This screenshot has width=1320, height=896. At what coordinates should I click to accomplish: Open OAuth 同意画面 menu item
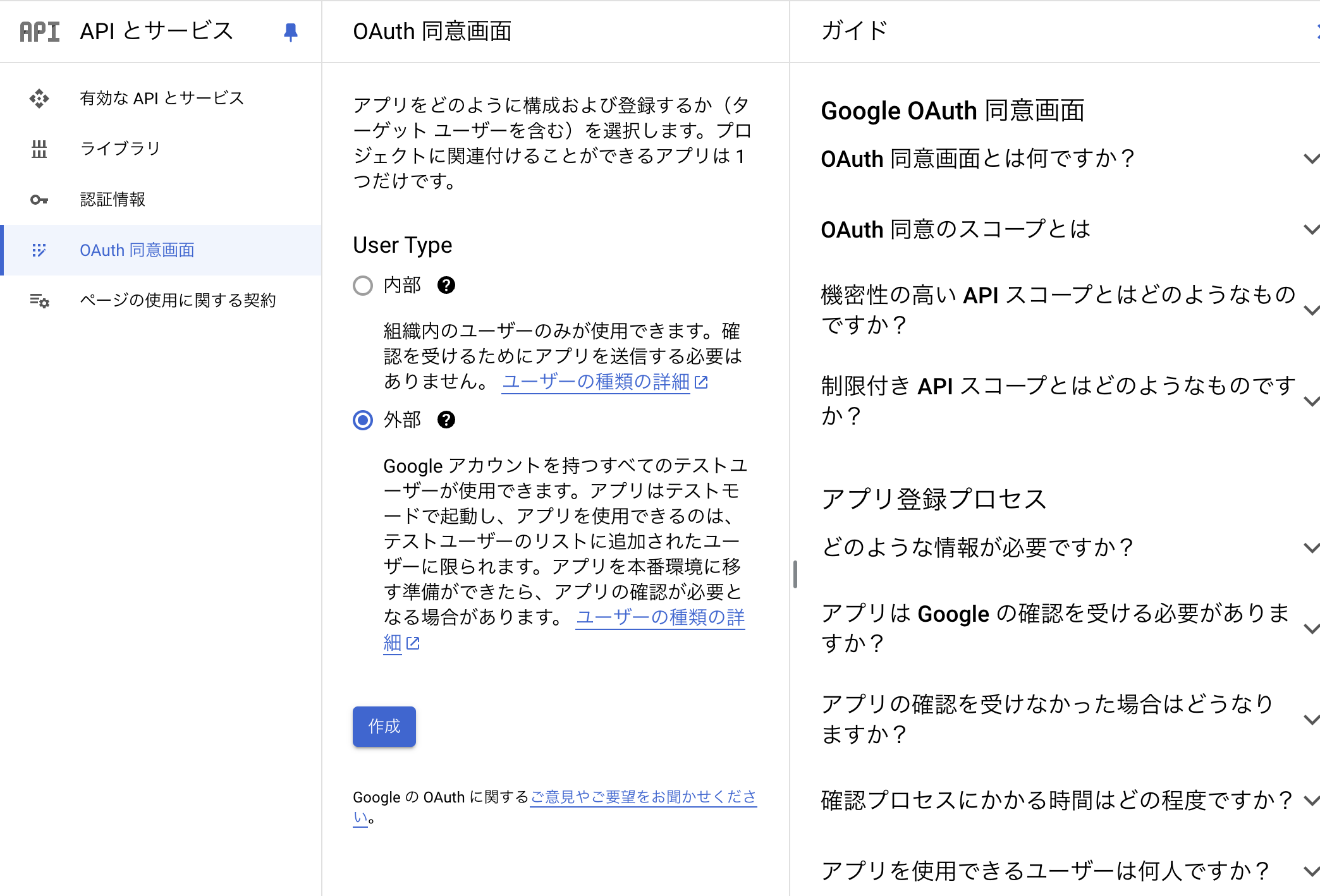click(161, 250)
